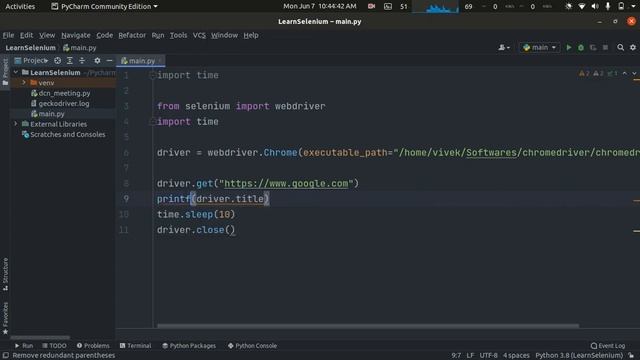This screenshot has height=360, width=640.
Task: Open the Wi-Fi network indicator
Action: tap(582, 6)
